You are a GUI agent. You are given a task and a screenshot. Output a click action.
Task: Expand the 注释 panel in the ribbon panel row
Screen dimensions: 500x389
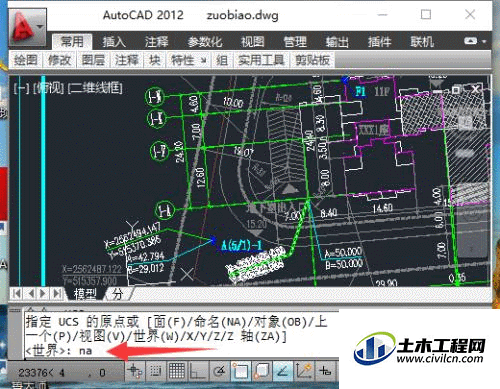pyautogui.click(x=127, y=60)
